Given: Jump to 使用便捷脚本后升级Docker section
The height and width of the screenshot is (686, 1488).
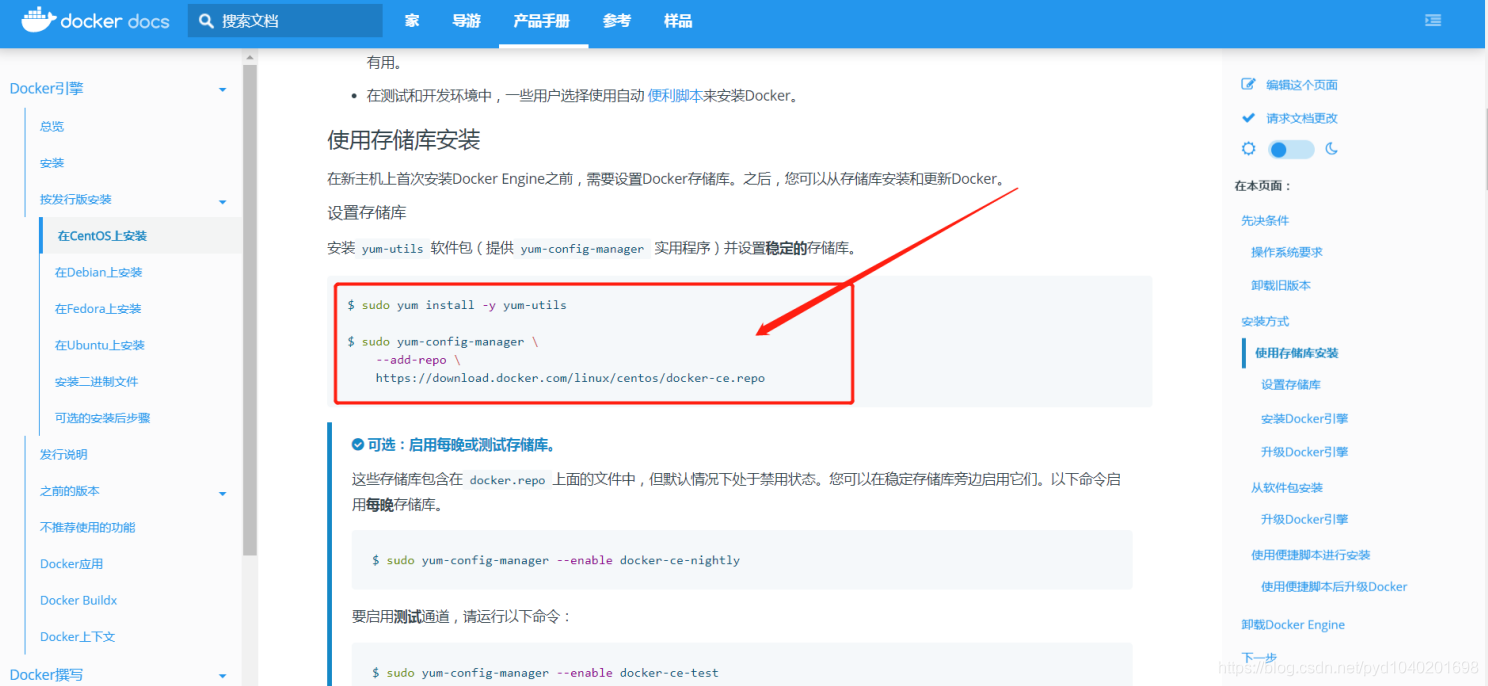Looking at the screenshot, I should [x=1334, y=587].
